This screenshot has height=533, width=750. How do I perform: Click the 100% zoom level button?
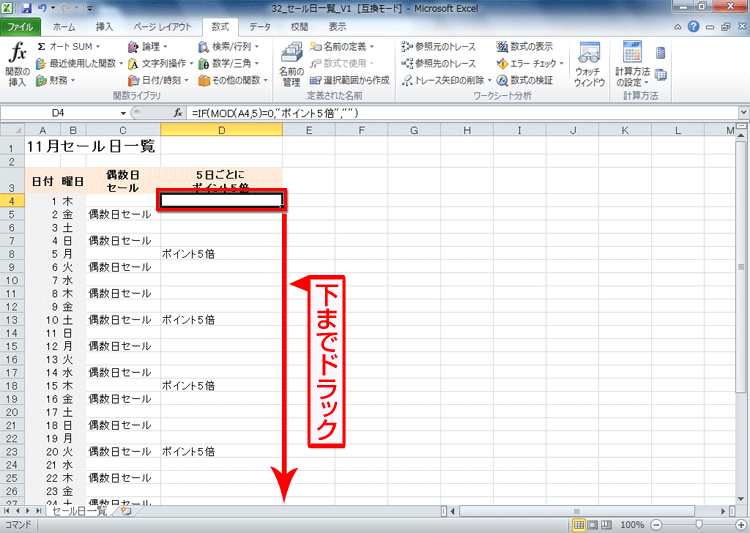click(x=632, y=525)
